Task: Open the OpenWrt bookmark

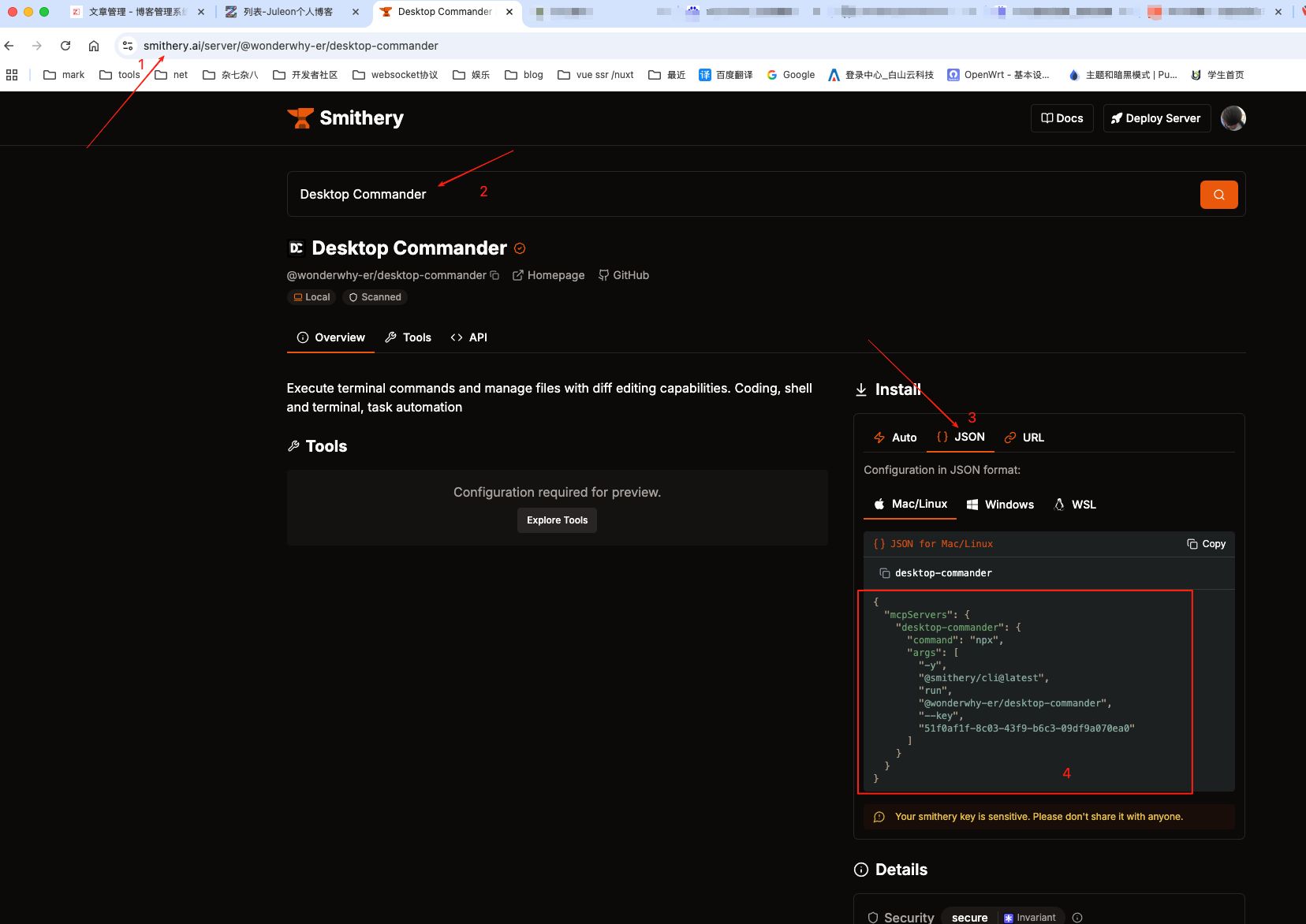Action: (998, 75)
